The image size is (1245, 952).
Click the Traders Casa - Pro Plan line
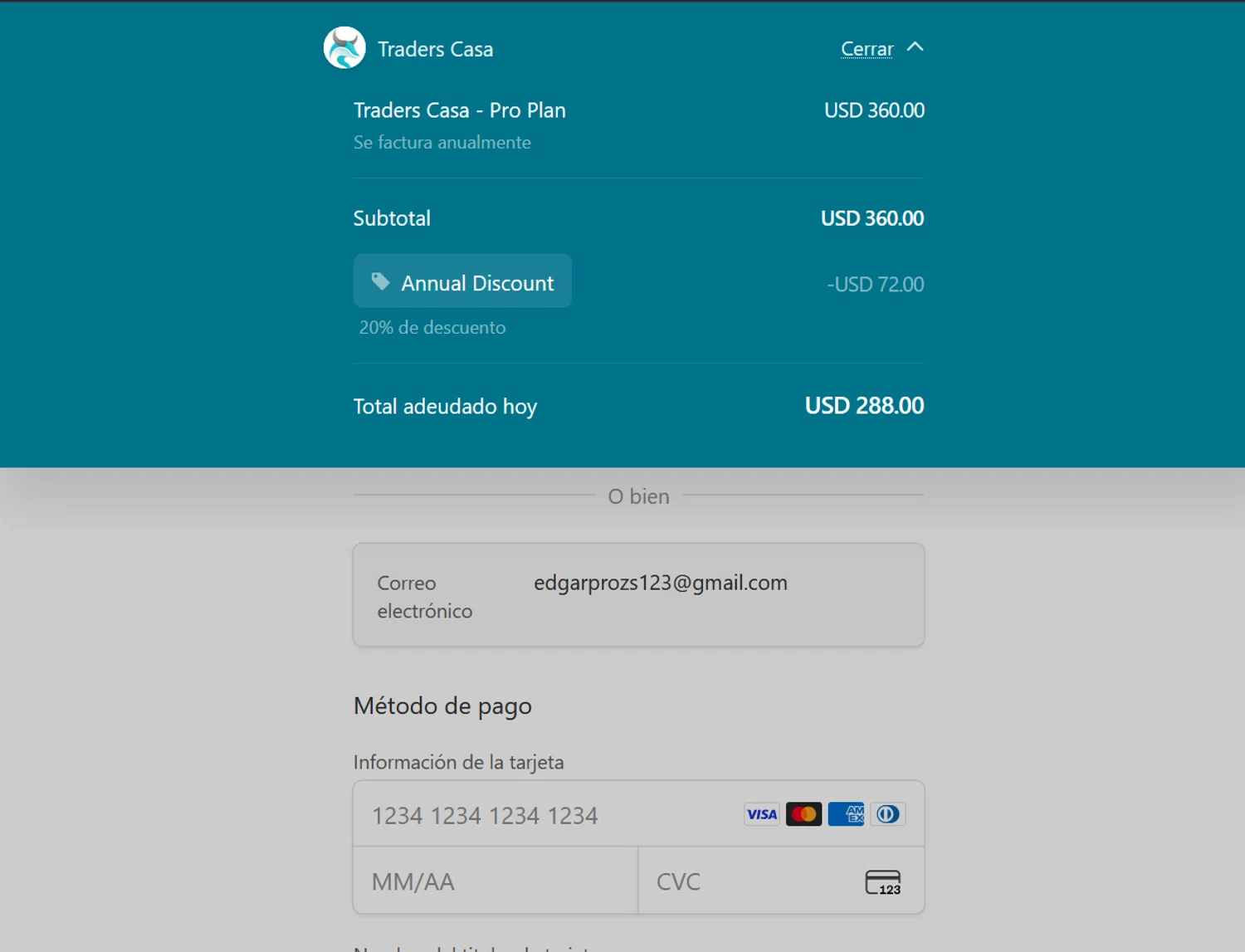coord(460,110)
